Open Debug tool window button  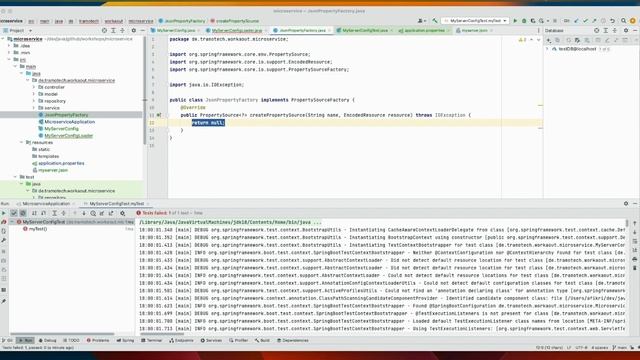click(x=48, y=340)
